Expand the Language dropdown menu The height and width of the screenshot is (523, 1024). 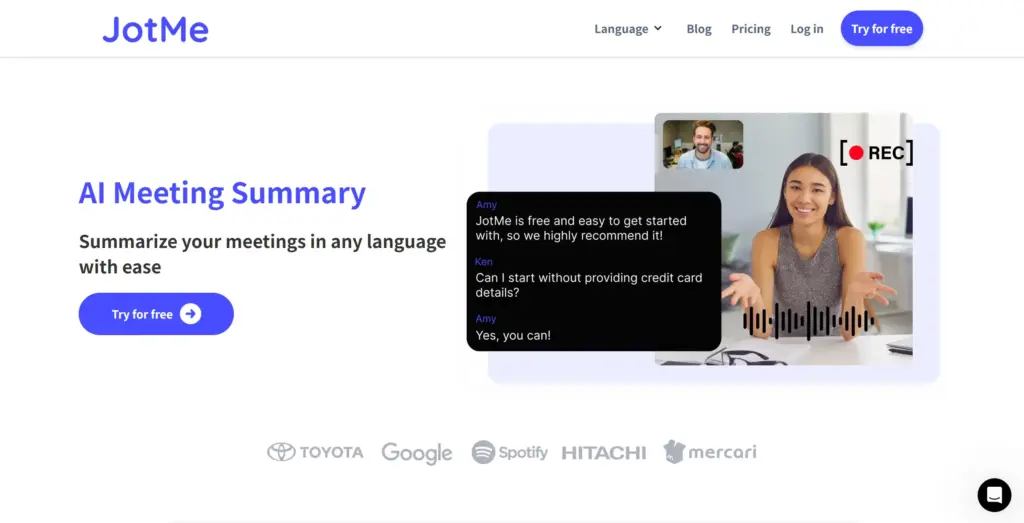click(x=628, y=29)
